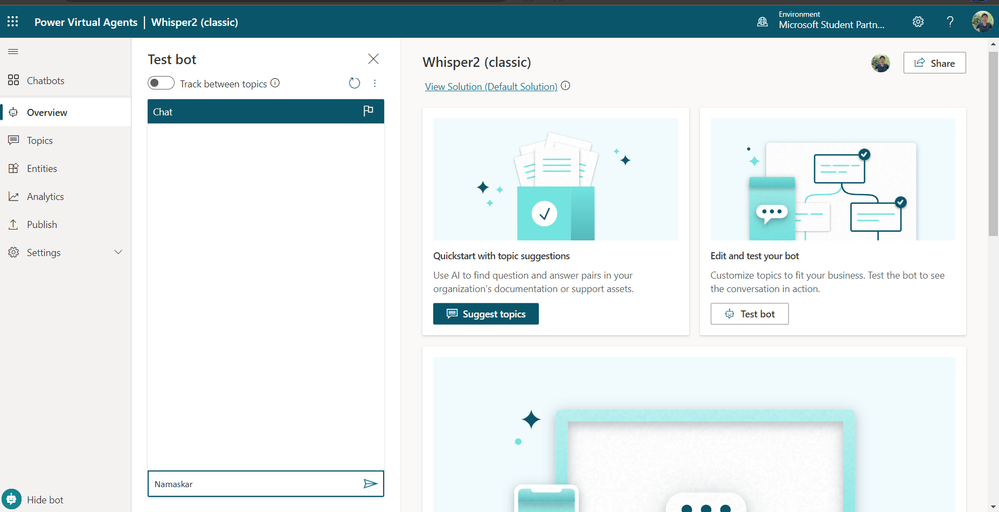Click the Quickstart topic suggestions illustration
This screenshot has height=512, width=999.
pyautogui.click(x=556, y=179)
